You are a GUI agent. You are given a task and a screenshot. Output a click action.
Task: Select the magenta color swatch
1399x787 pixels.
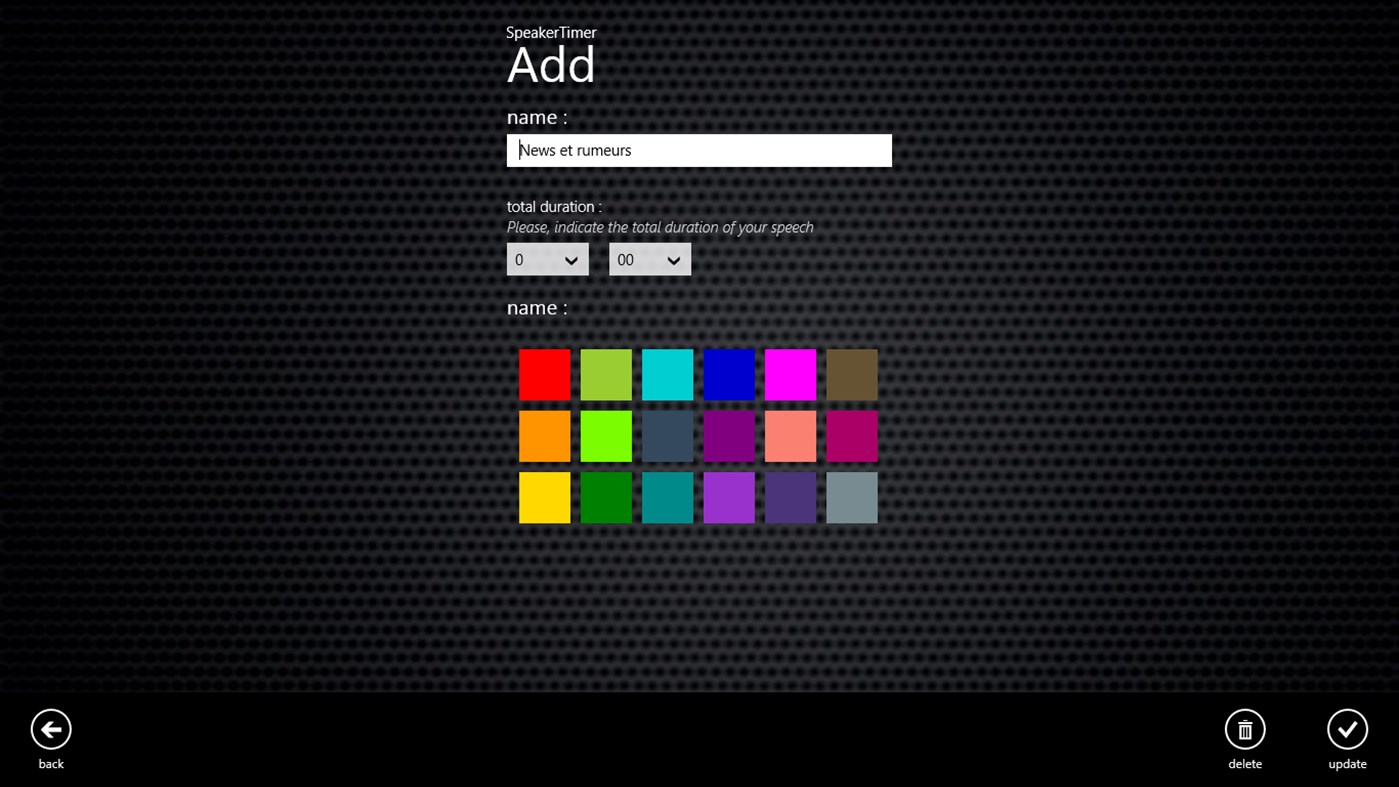[790, 374]
